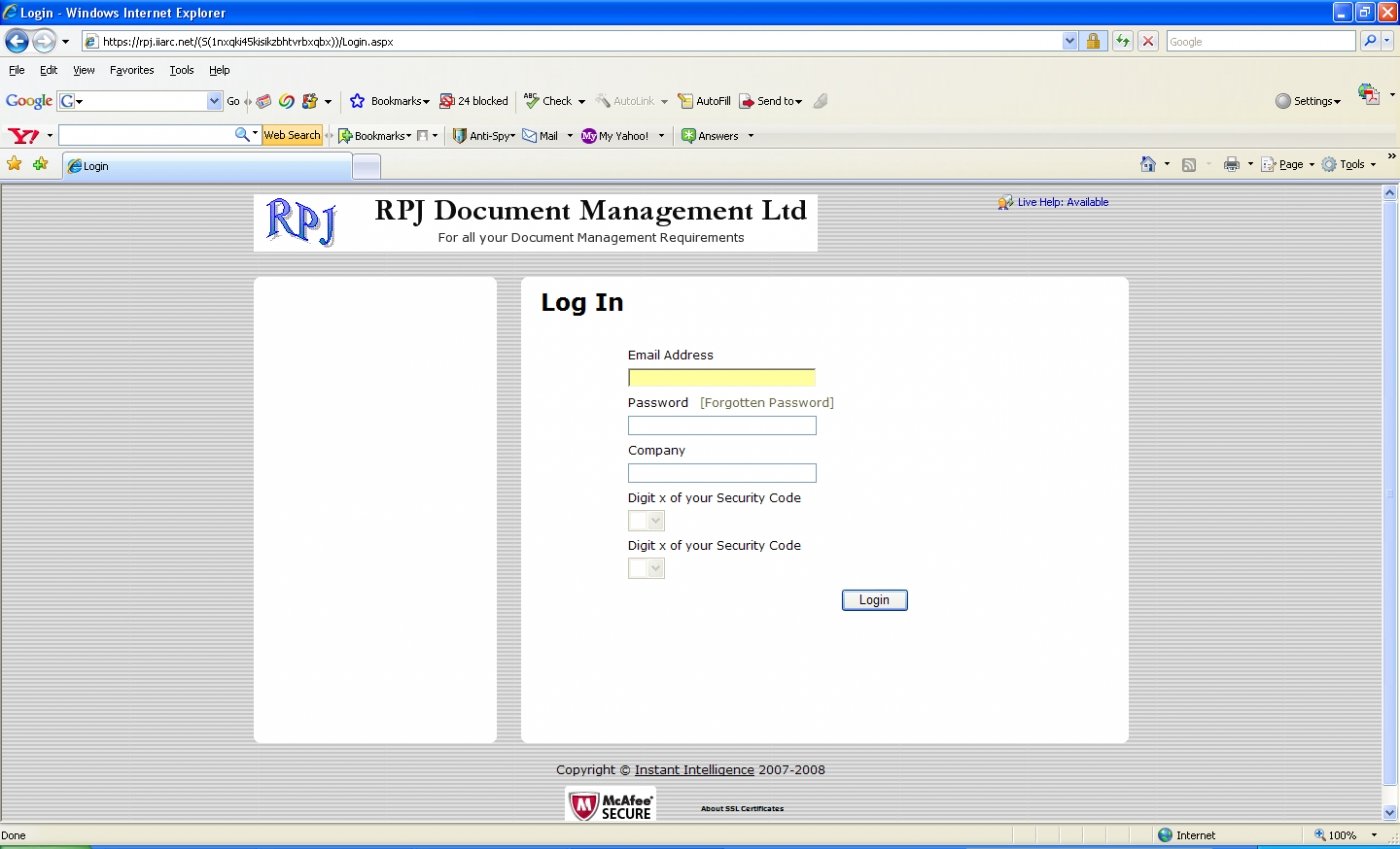Click the Google toolbar logo
The width and height of the screenshot is (1400, 849).
29,101
